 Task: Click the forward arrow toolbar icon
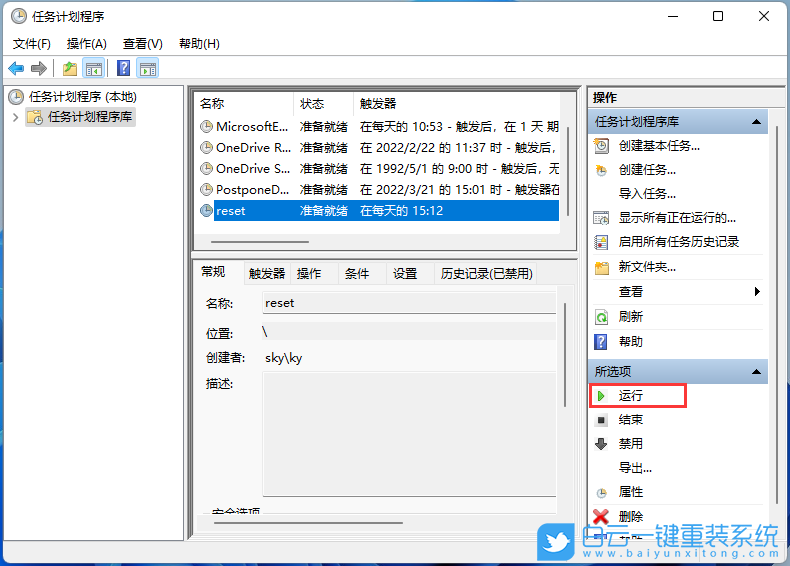(39, 68)
